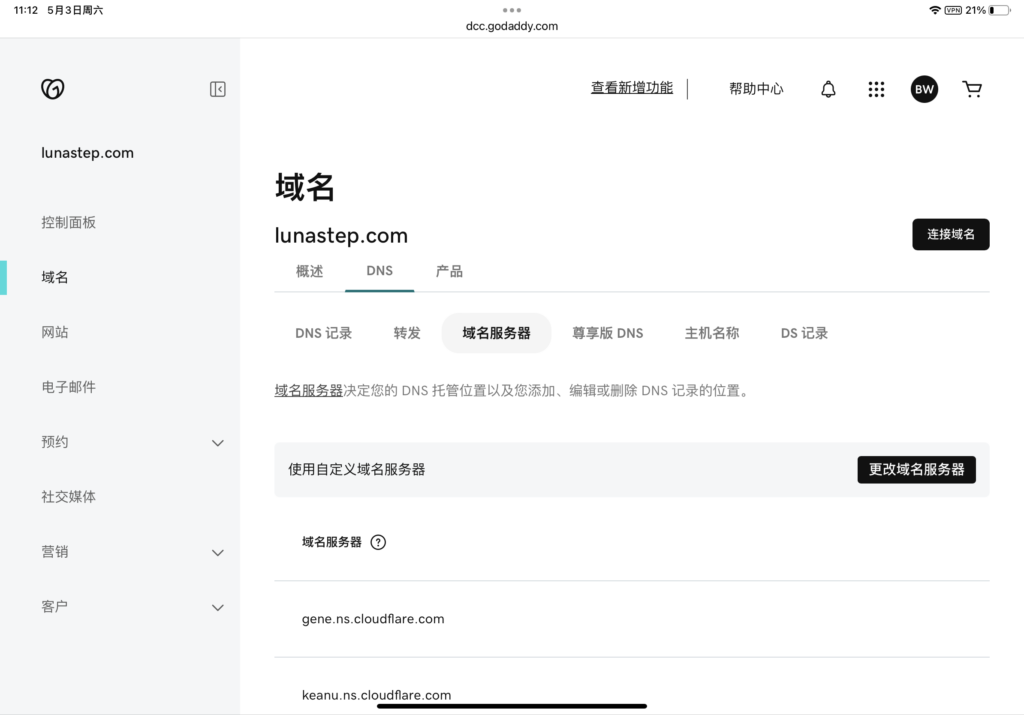
Task: Open the 主机名称 sub-tab
Action: (712, 333)
